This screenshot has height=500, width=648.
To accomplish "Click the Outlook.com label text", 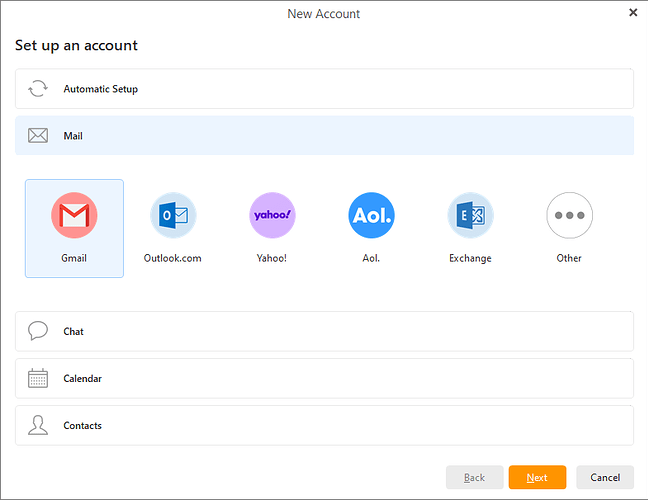I will coord(173,258).
